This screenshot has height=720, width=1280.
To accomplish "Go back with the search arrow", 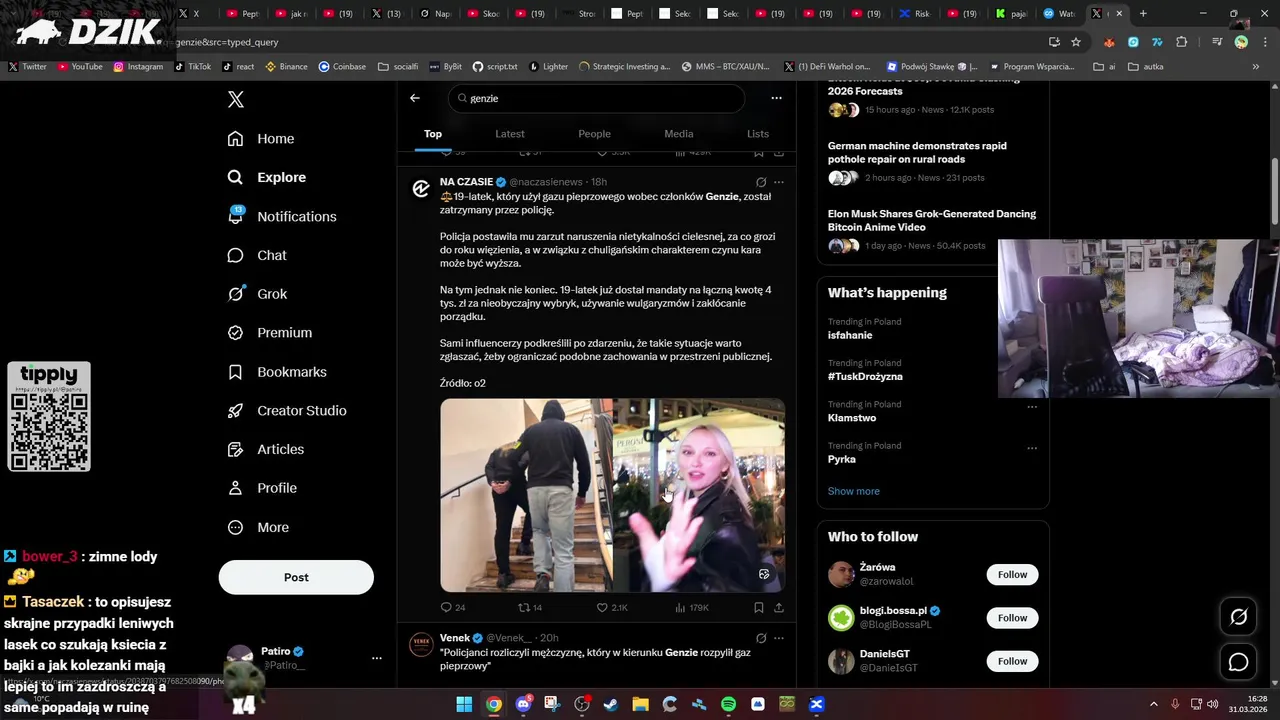I will [x=415, y=98].
